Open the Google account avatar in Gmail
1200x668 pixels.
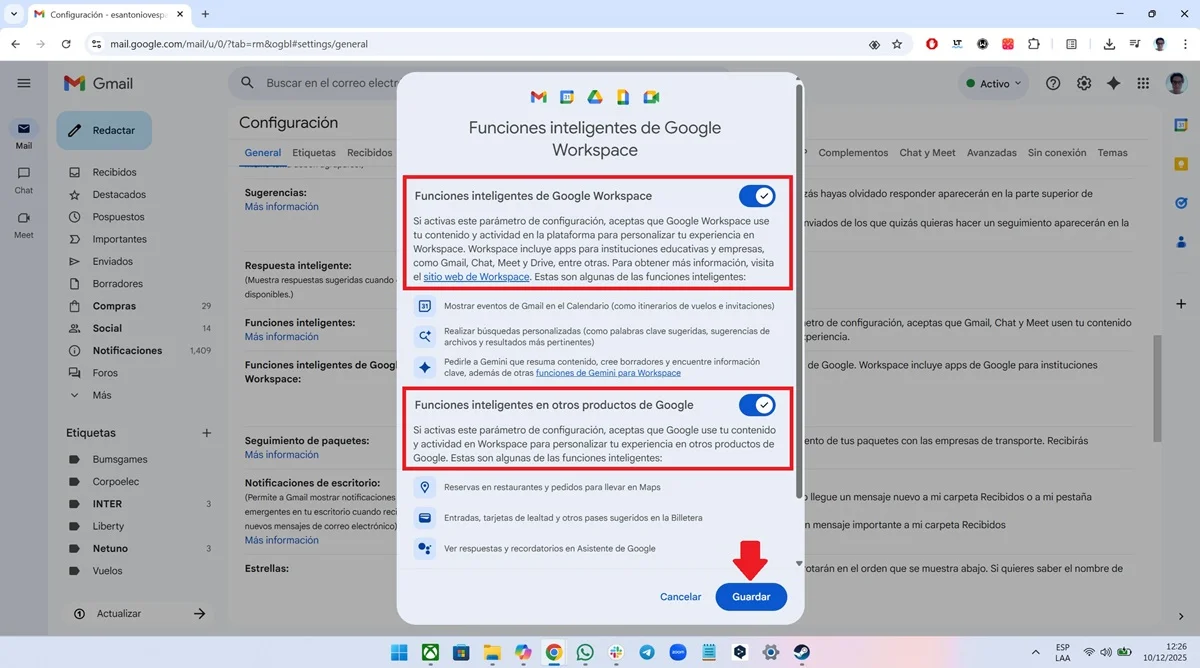pyautogui.click(x=1176, y=84)
